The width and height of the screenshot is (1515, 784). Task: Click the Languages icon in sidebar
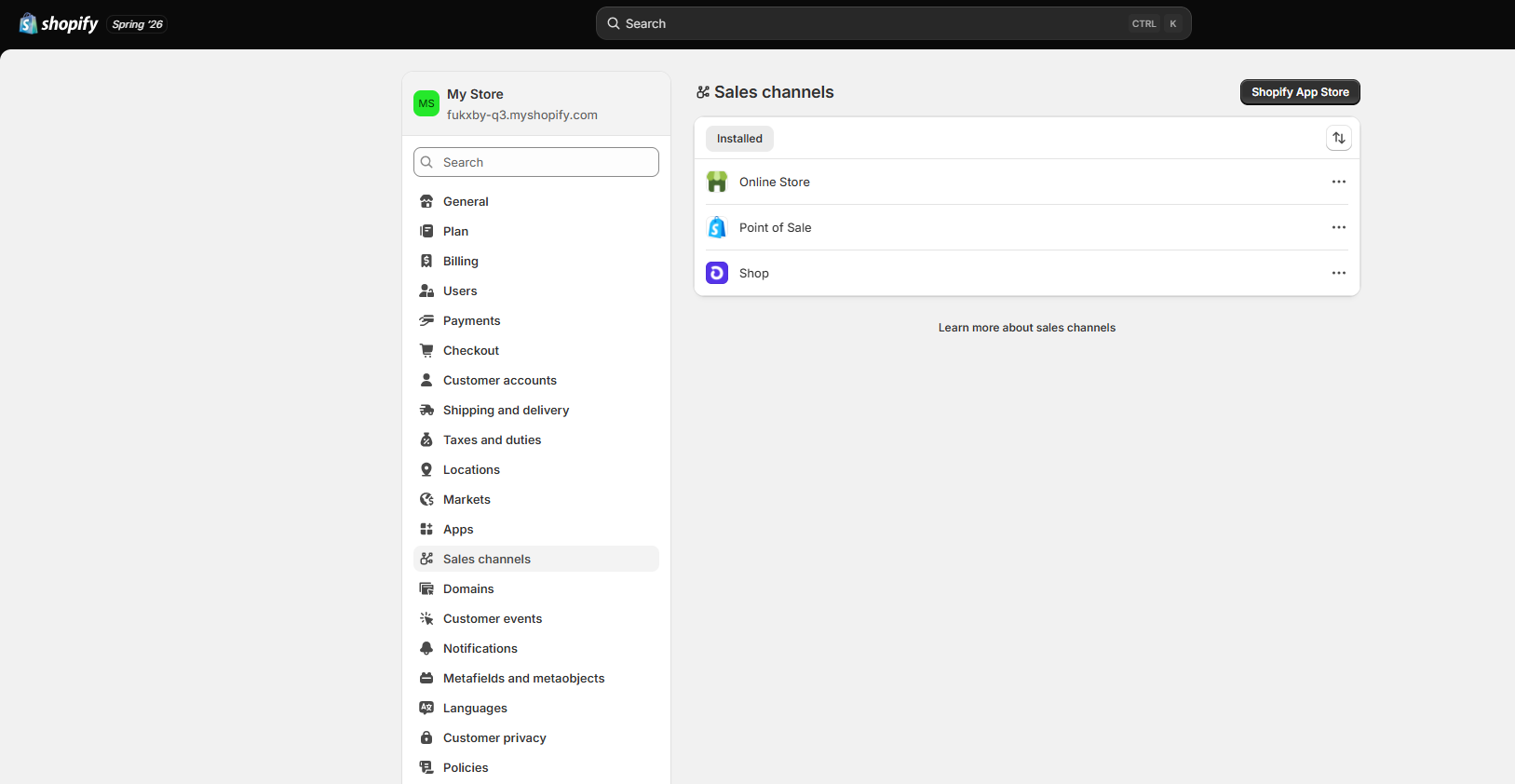(x=426, y=708)
